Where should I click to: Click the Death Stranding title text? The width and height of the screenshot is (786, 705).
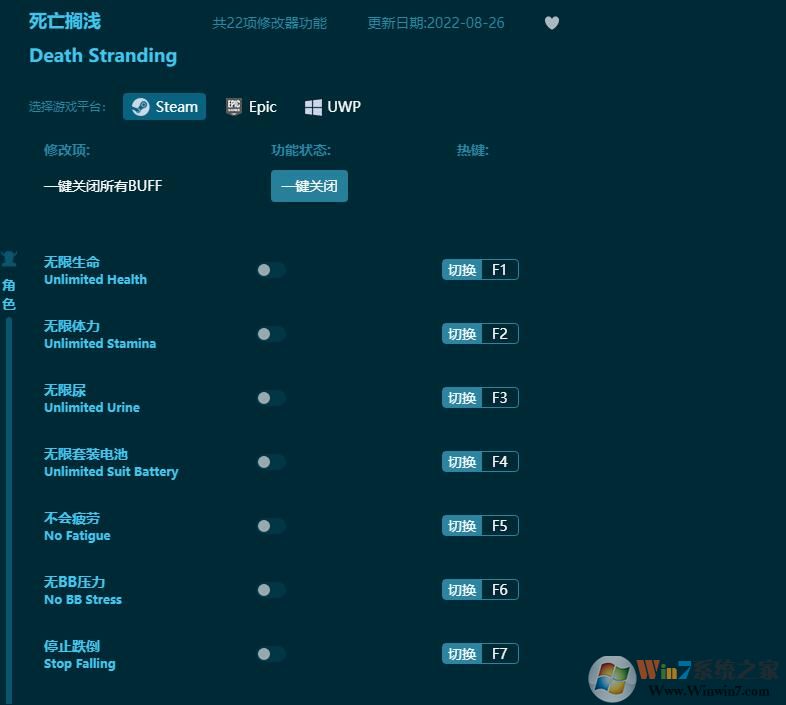point(103,55)
